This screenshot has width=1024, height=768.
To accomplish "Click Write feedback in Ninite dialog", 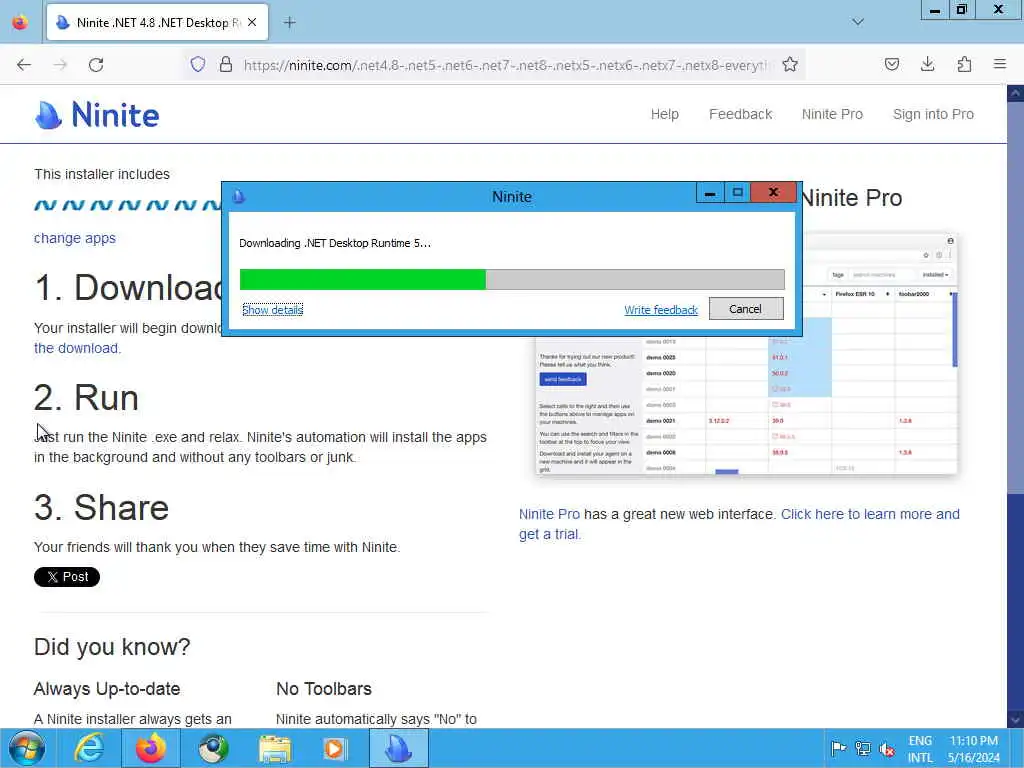I will (x=661, y=310).
